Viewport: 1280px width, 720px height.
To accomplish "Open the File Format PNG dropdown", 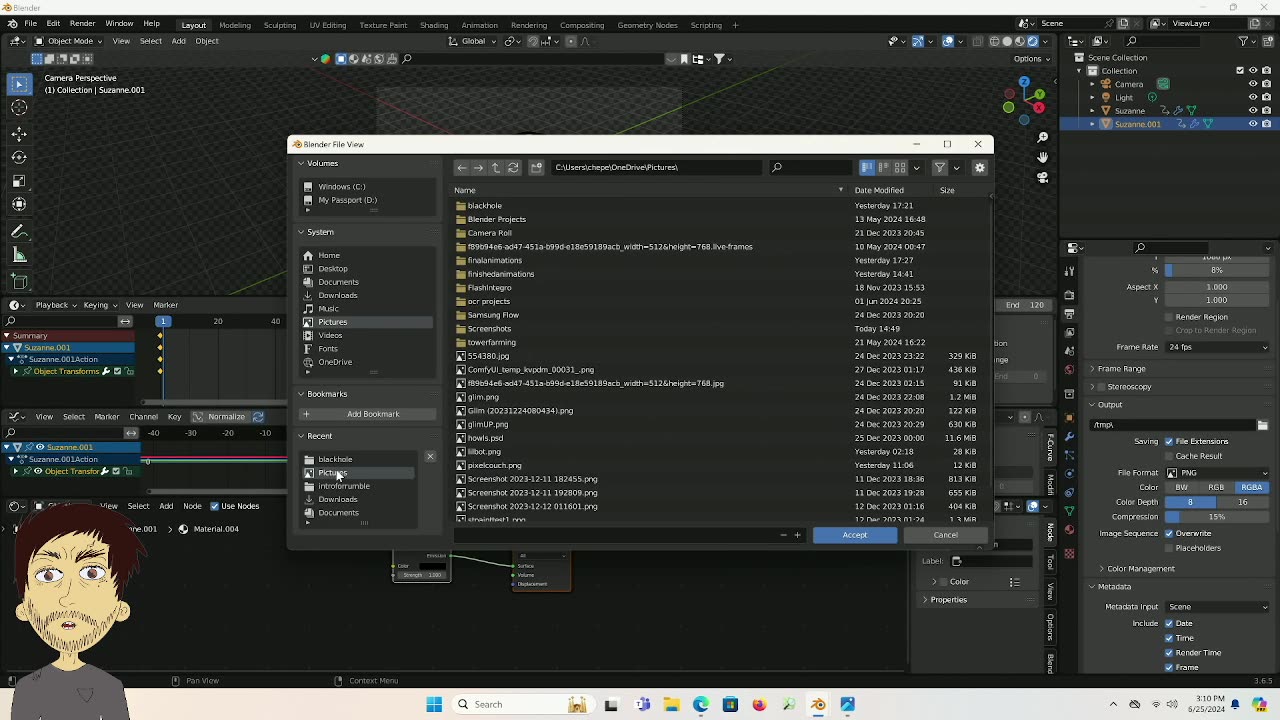I will pyautogui.click(x=1218, y=472).
